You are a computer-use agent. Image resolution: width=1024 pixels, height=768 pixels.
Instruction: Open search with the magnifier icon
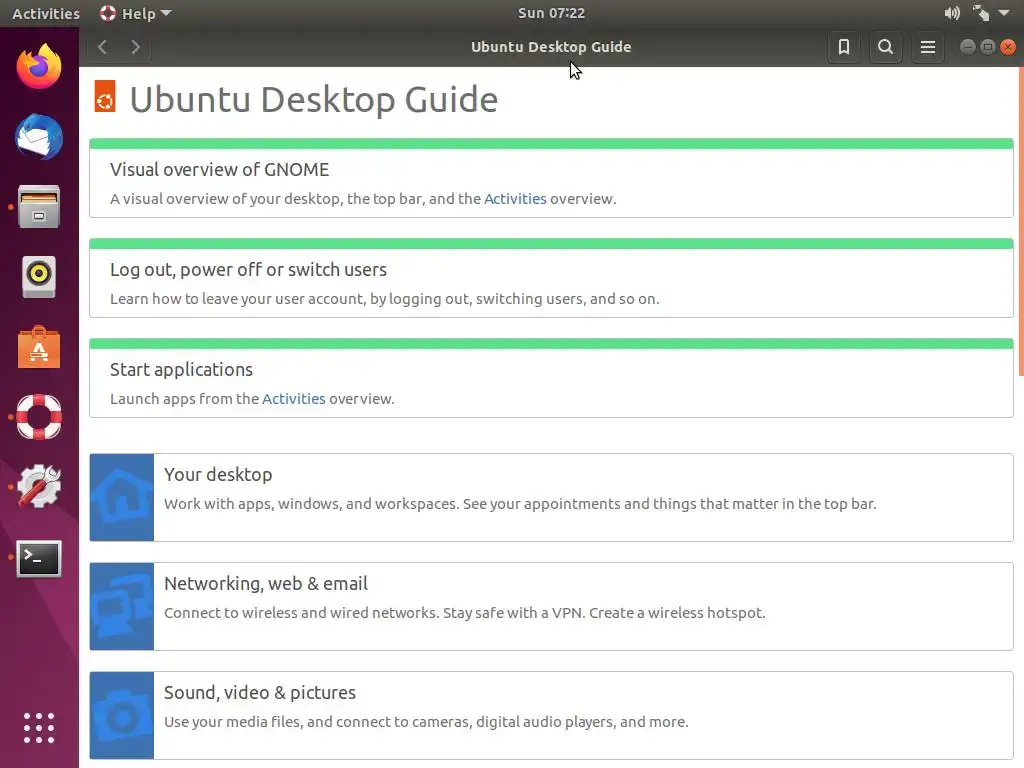pyautogui.click(x=886, y=47)
